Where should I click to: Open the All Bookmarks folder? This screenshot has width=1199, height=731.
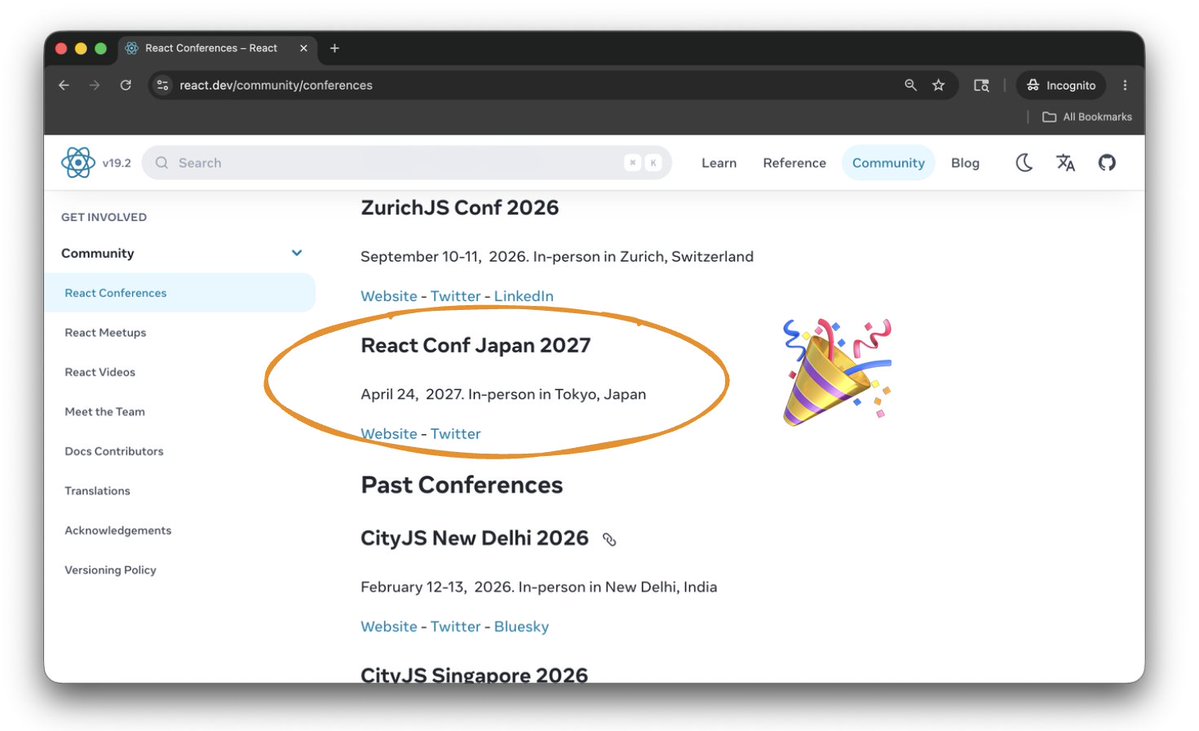(x=1087, y=117)
